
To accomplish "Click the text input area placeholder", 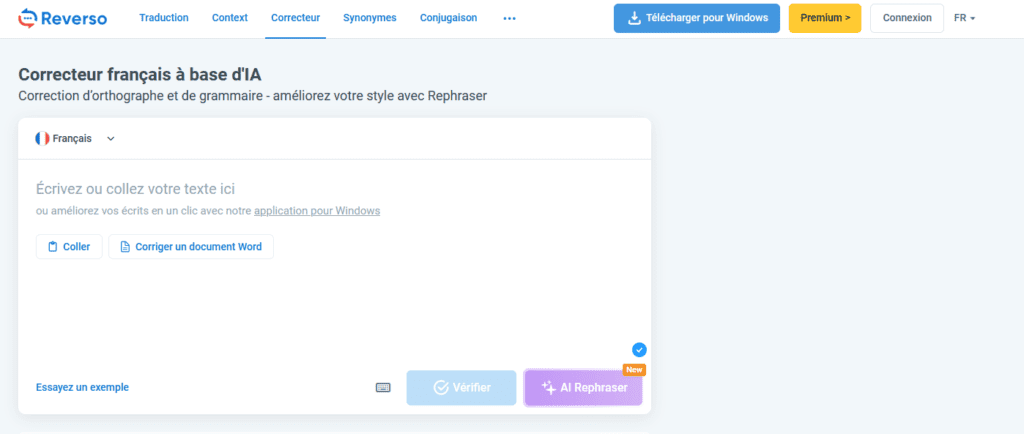I will (x=135, y=189).
